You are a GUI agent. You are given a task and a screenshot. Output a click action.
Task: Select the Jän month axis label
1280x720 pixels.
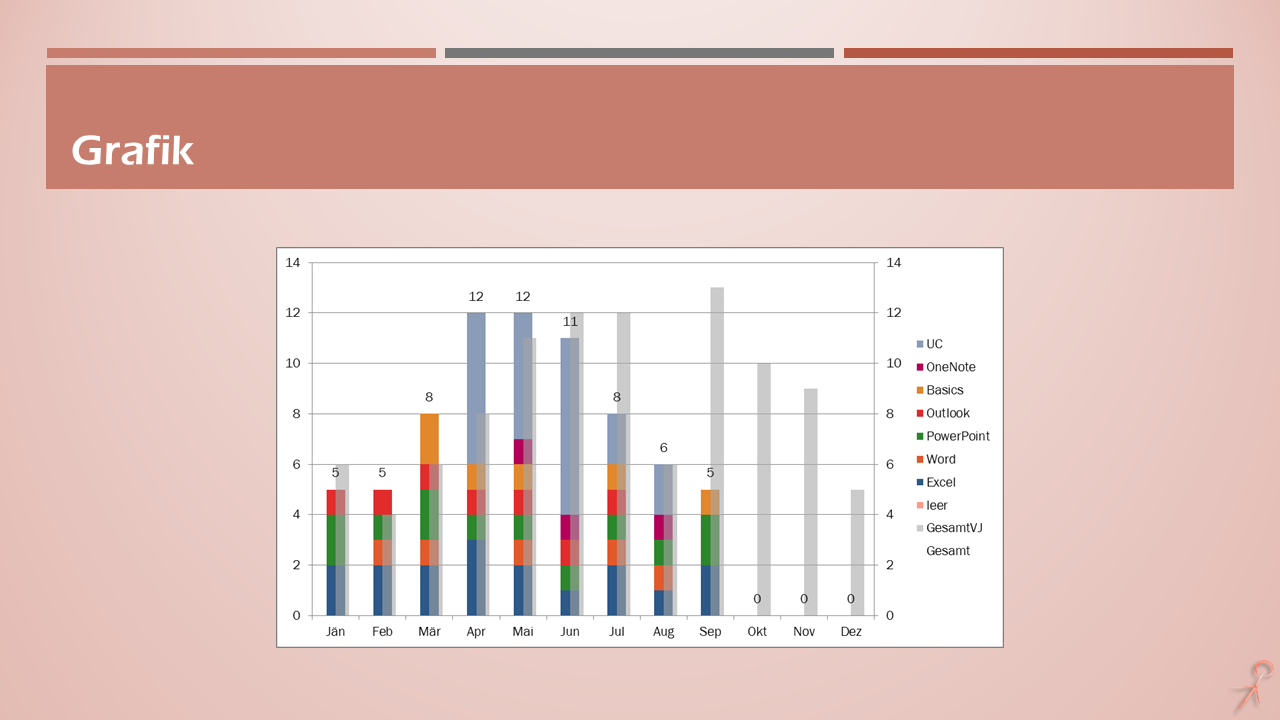tap(335, 632)
